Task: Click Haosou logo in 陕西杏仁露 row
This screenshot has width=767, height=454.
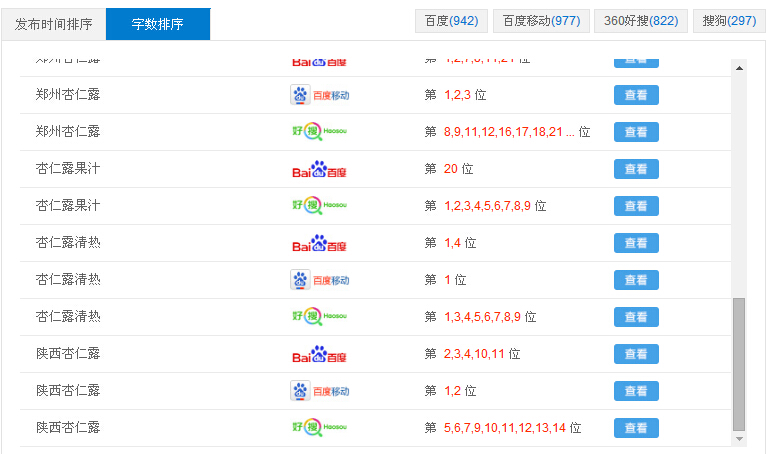Action: [320, 428]
